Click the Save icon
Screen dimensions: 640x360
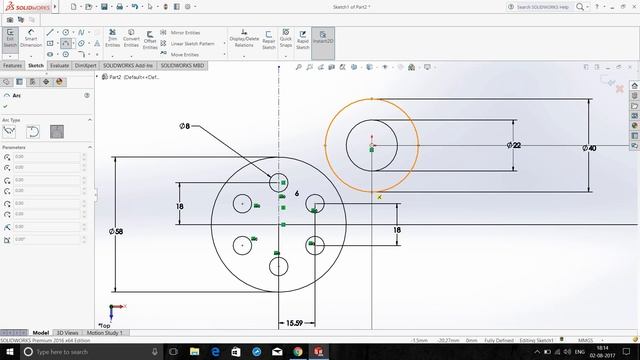coord(104,7)
